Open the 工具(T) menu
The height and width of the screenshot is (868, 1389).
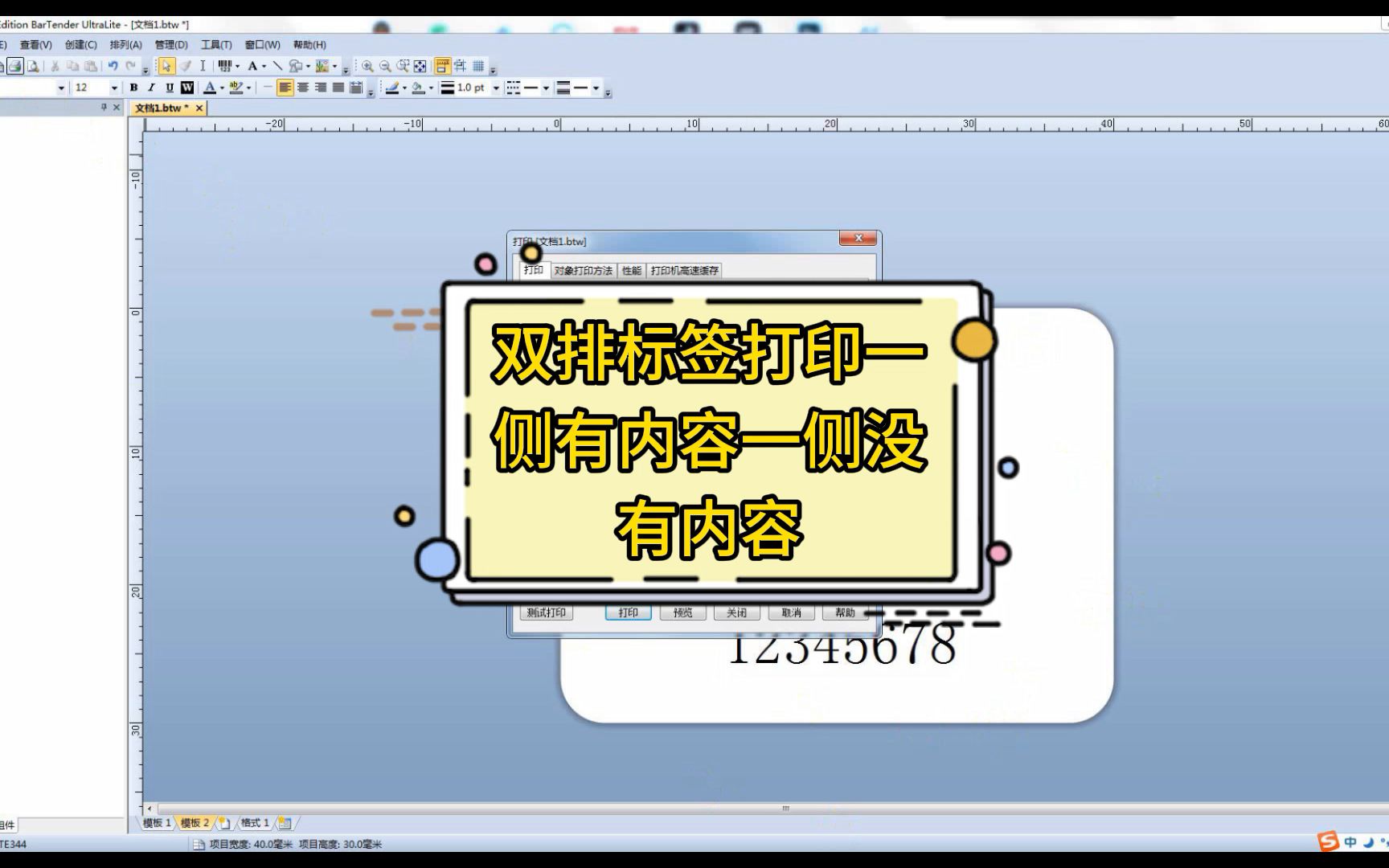tap(215, 45)
